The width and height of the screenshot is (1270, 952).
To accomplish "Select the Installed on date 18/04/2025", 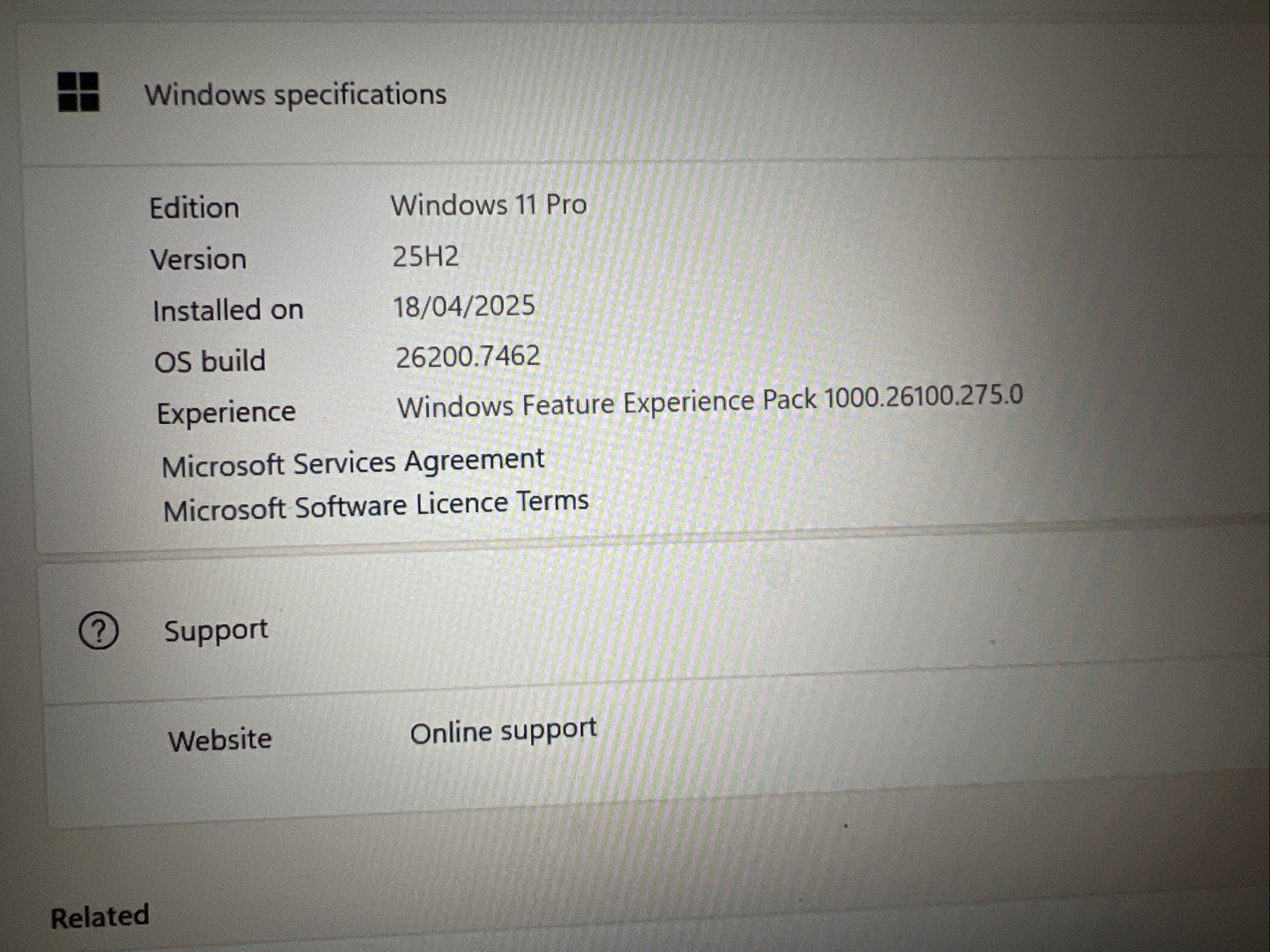I will tap(464, 306).
